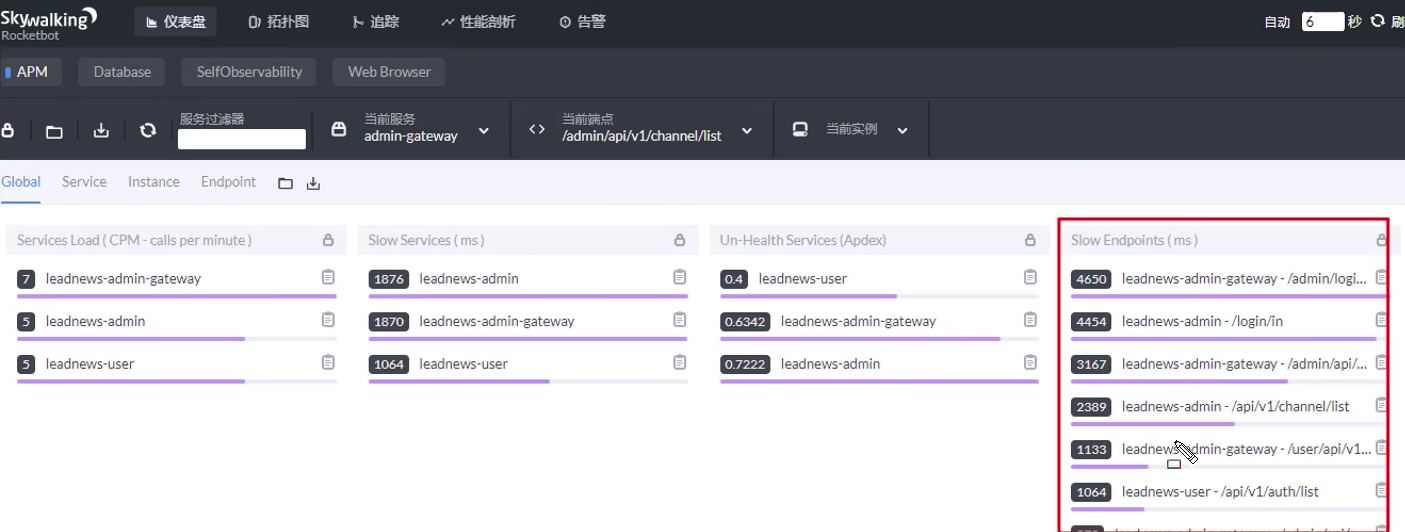Click the 服务过滤器 filter input
The image size is (1405, 532).
(x=242, y=140)
